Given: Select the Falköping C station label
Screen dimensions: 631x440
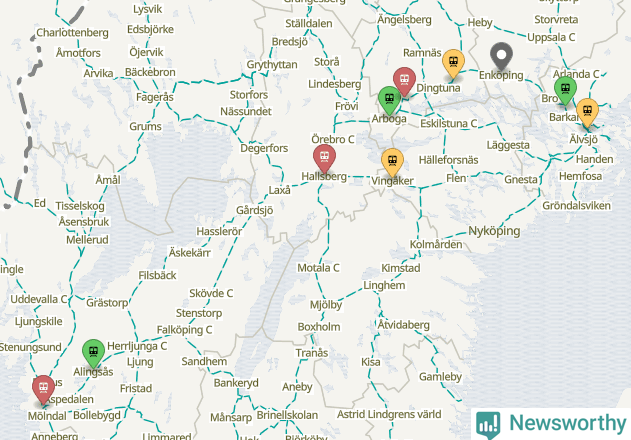Looking at the screenshot, I should (184, 330).
